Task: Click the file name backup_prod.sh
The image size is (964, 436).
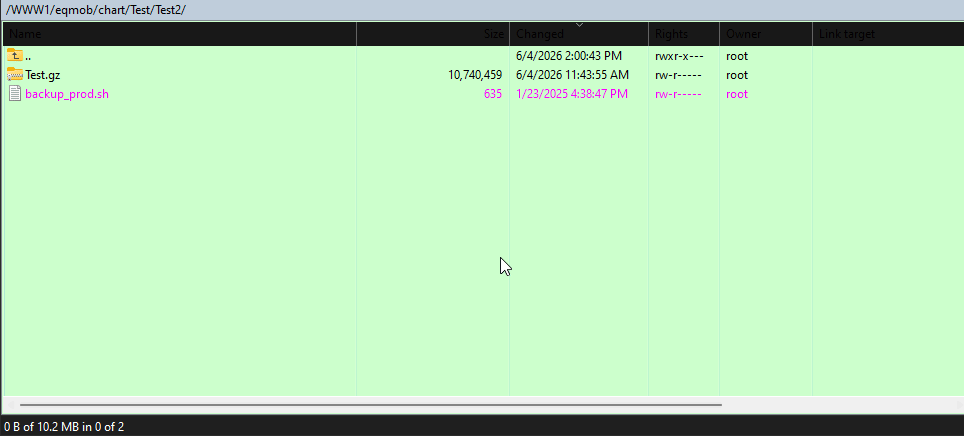Action: (67, 94)
